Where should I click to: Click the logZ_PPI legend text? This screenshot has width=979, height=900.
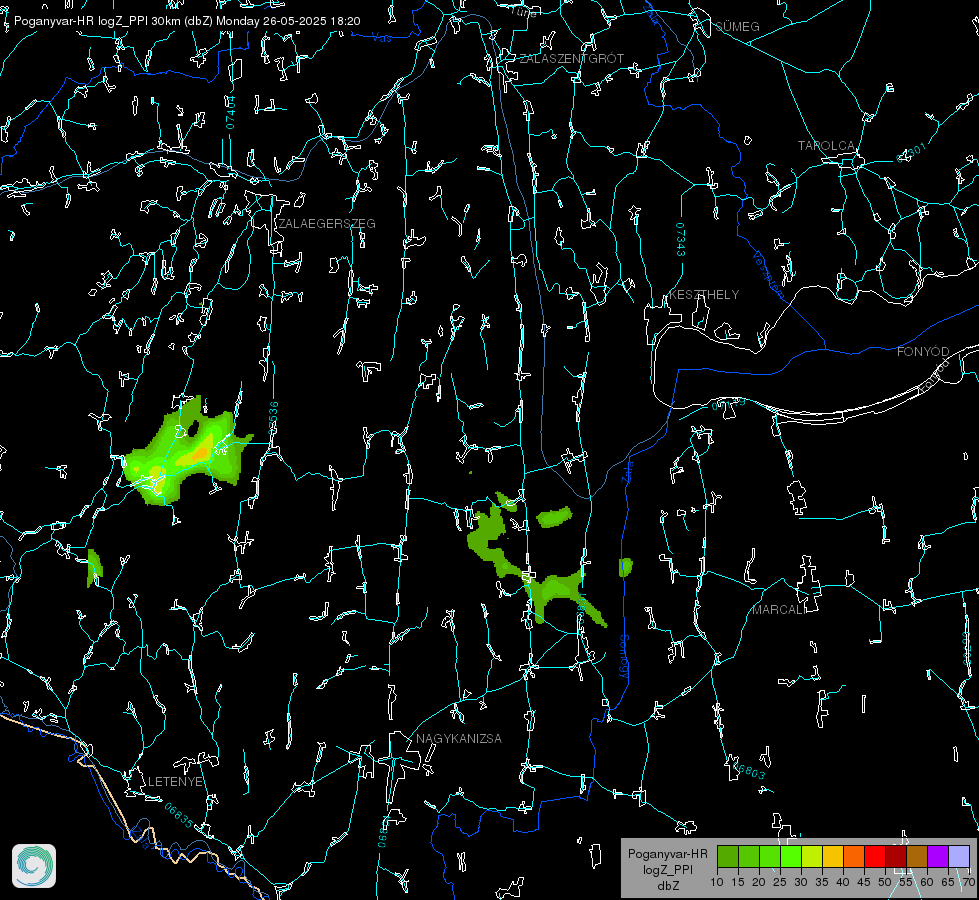point(668,870)
